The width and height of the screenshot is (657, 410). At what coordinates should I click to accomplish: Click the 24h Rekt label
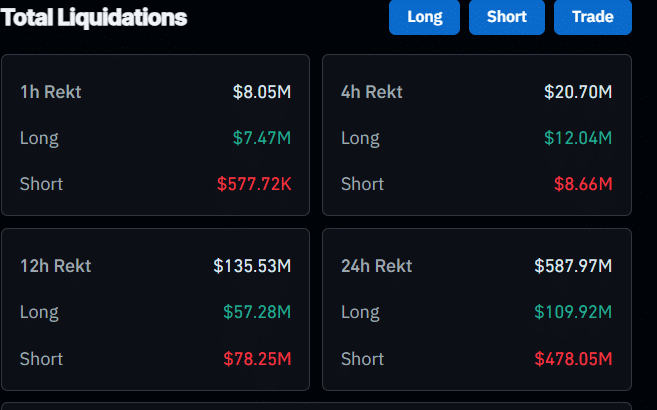377,266
